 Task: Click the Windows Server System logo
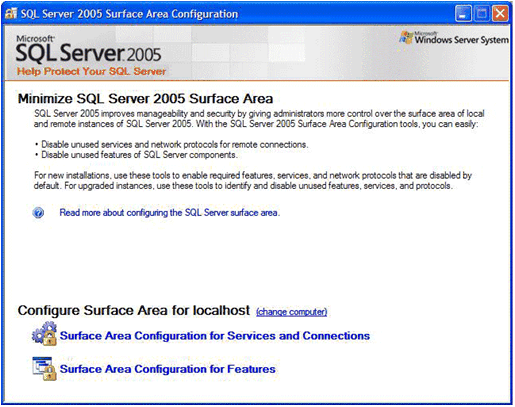(454, 38)
